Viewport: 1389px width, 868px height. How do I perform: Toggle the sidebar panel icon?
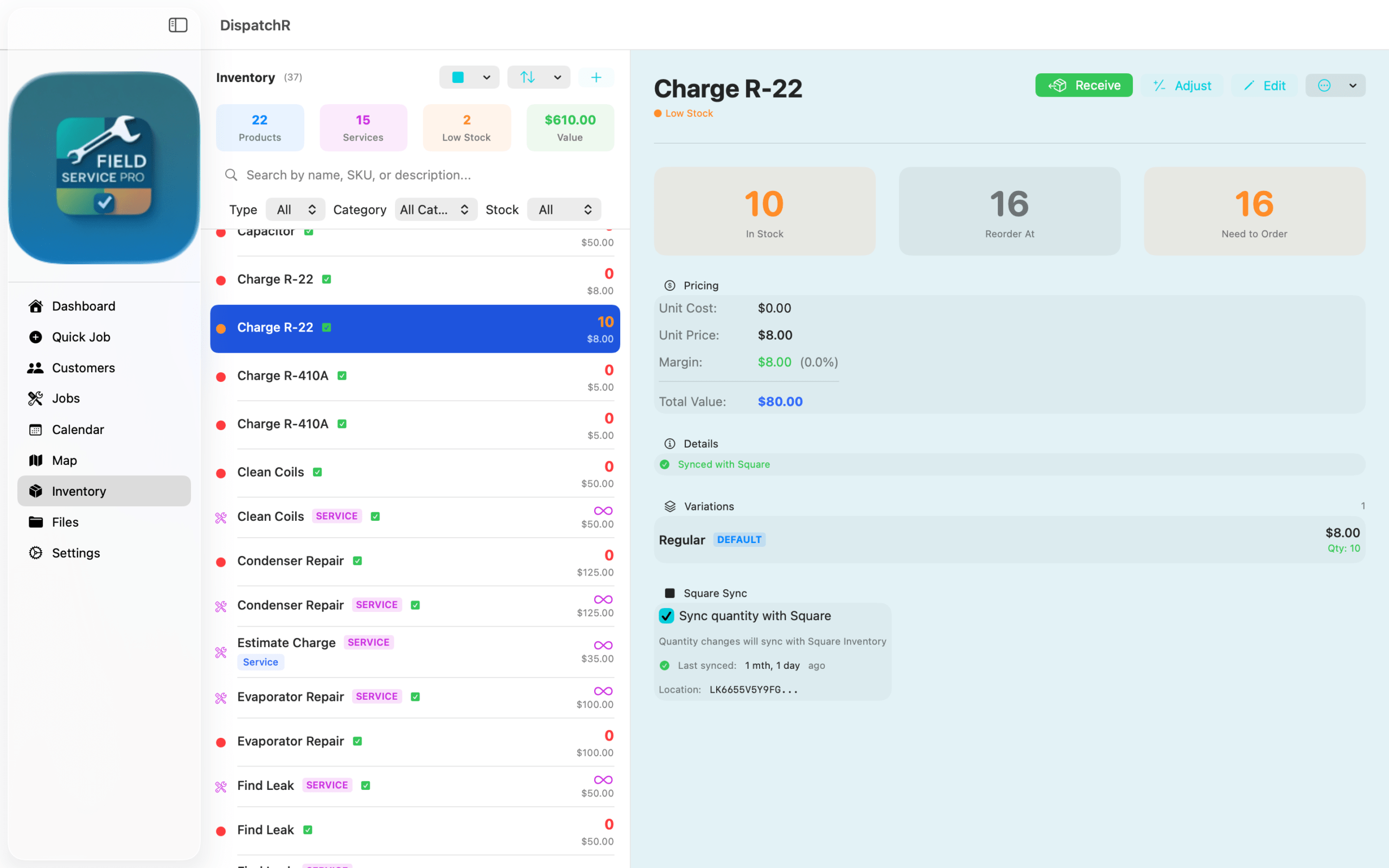pyautogui.click(x=178, y=25)
